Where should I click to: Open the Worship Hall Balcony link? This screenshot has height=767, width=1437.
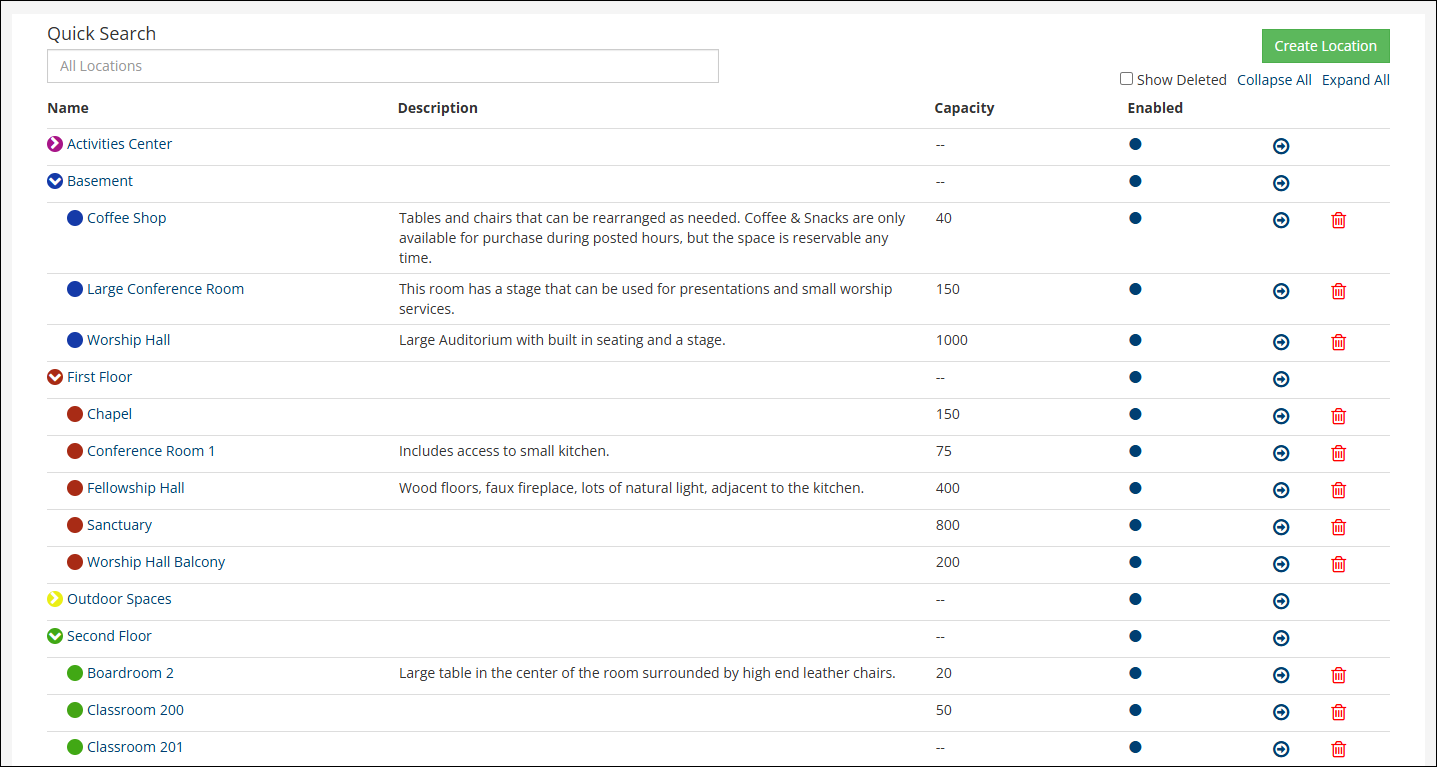156,562
